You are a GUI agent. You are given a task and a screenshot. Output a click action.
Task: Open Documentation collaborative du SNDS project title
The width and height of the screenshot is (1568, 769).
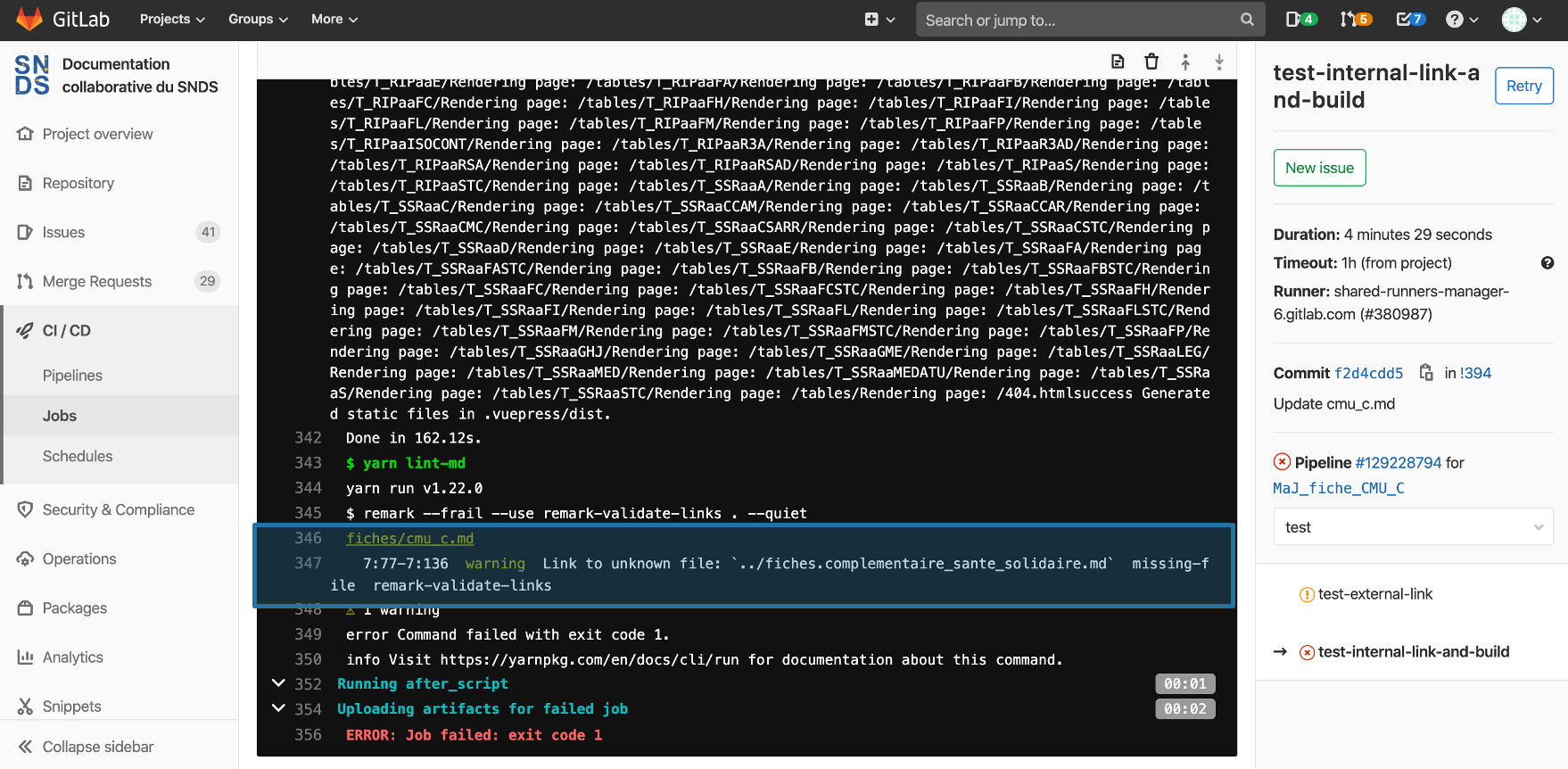tap(140, 75)
